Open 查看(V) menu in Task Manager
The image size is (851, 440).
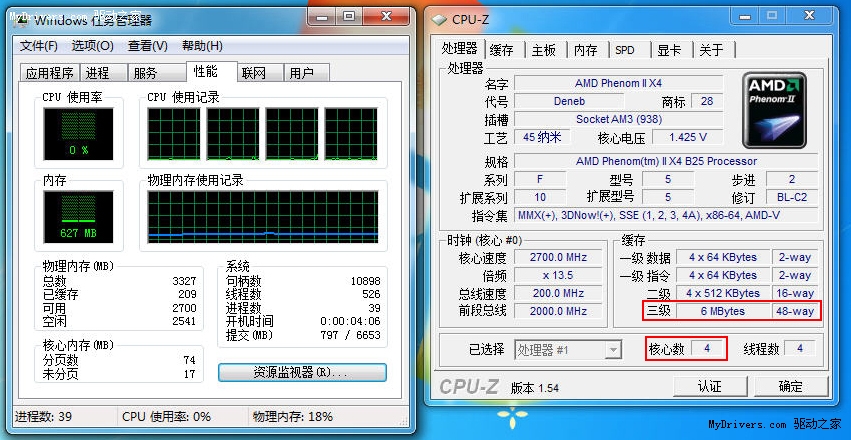pyautogui.click(x=148, y=46)
